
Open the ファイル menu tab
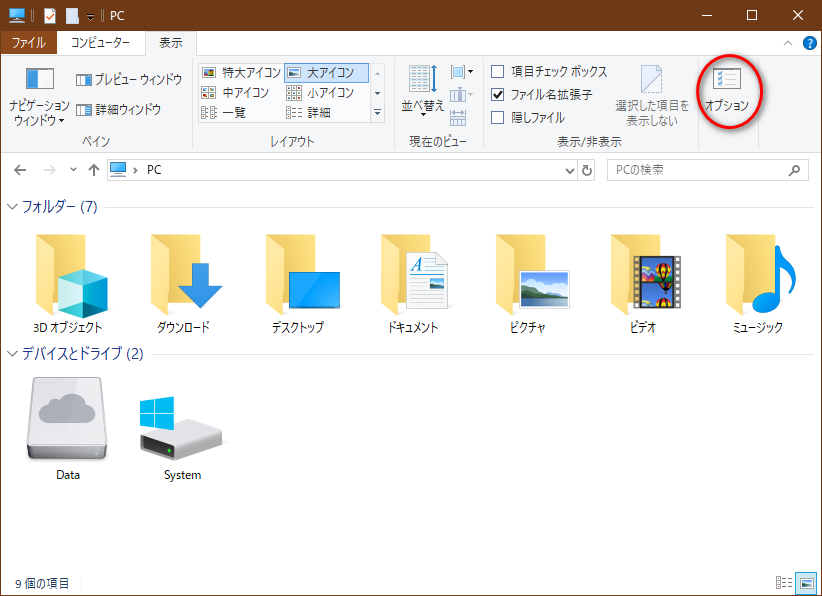coord(28,43)
